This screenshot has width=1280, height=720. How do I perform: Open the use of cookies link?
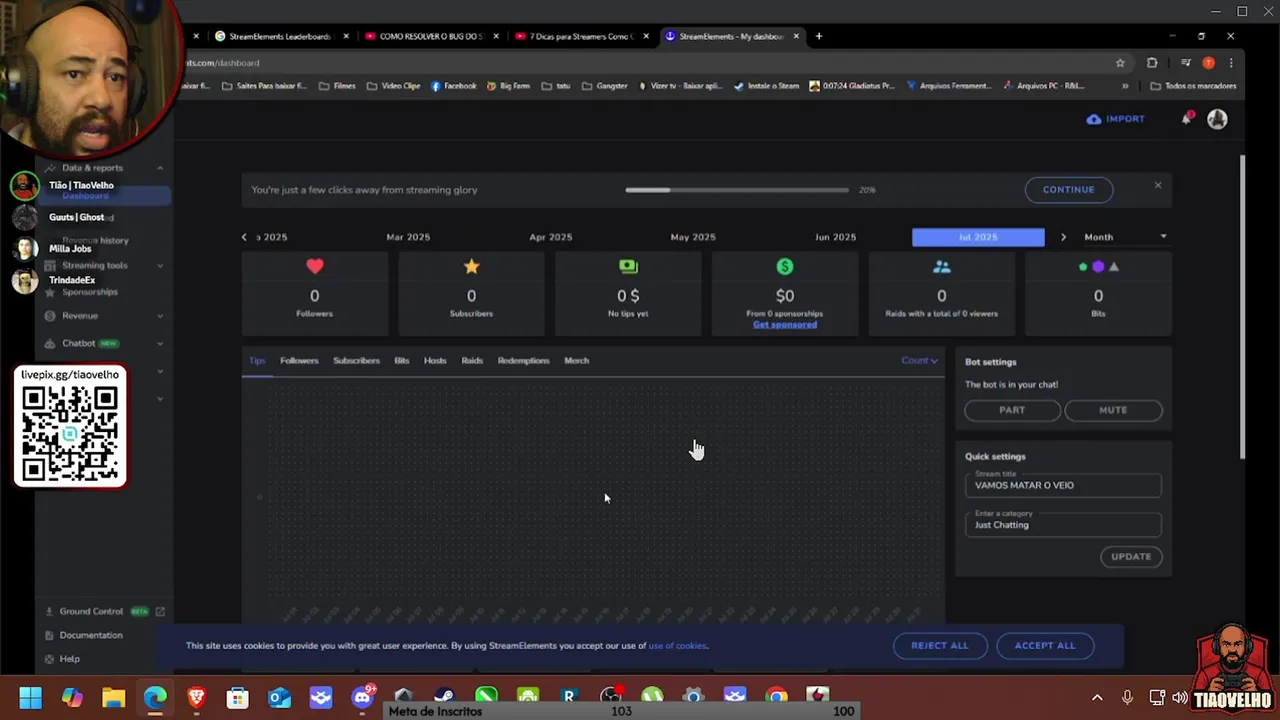pyautogui.click(x=677, y=646)
